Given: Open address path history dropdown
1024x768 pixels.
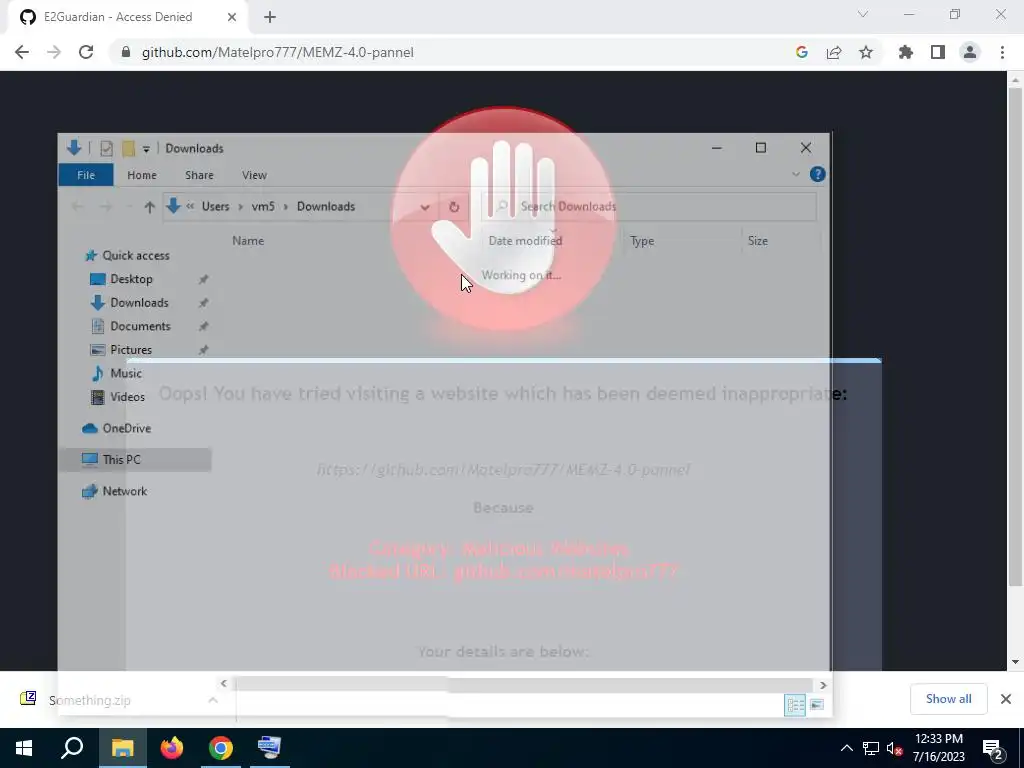Looking at the screenshot, I should point(425,207).
